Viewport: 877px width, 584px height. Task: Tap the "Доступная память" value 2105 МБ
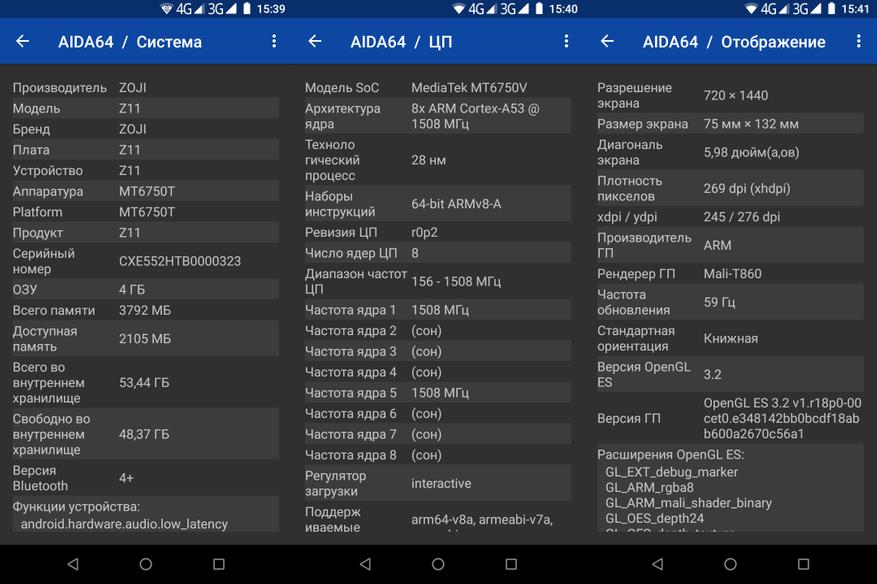pos(145,339)
